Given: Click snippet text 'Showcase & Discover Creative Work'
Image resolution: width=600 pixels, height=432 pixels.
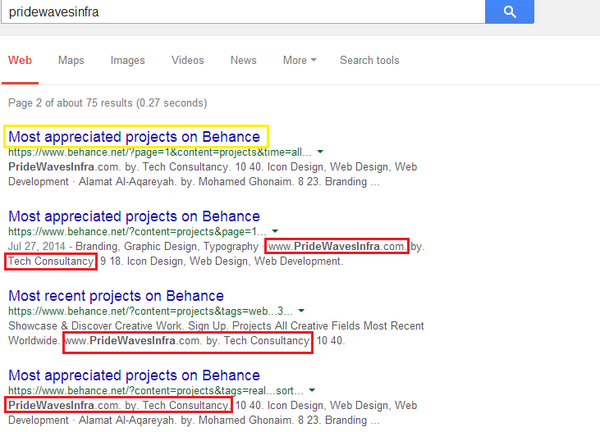Looking at the screenshot, I should pos(95,326).
